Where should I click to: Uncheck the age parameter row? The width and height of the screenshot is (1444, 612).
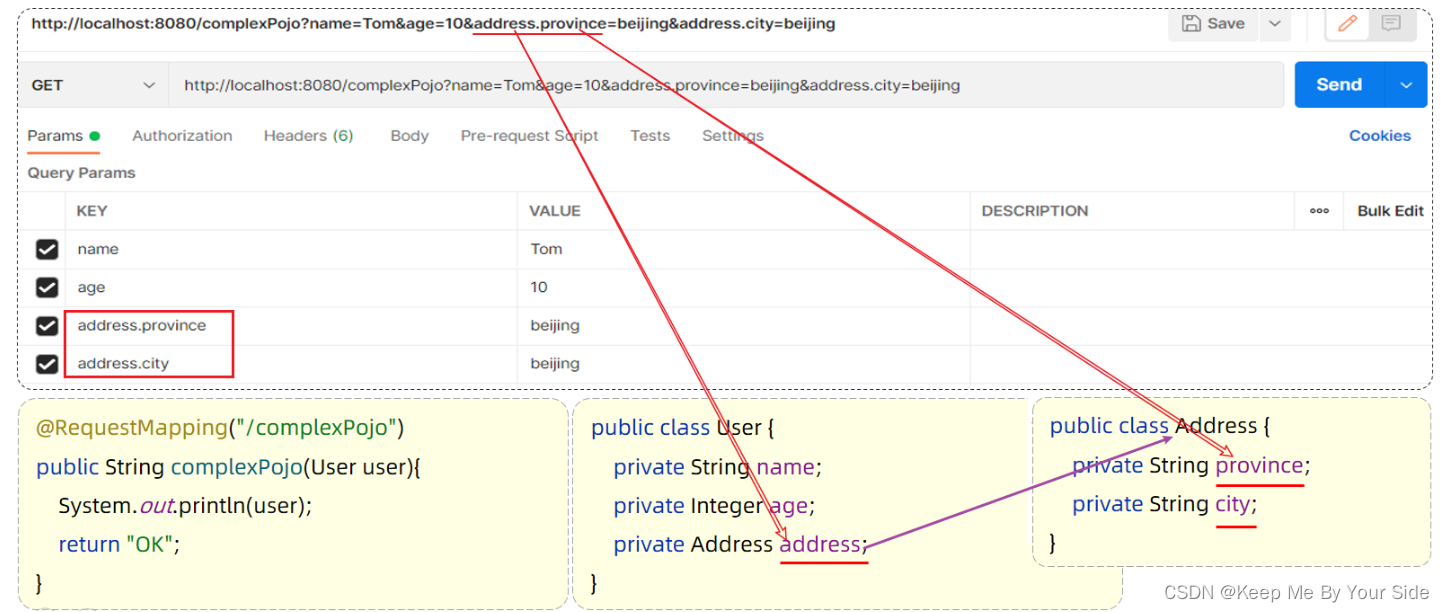46,287
